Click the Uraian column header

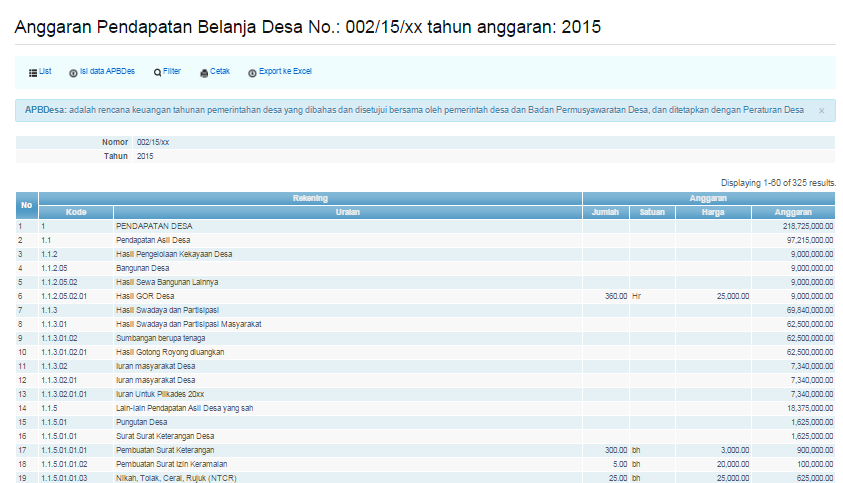coord(347,212)
